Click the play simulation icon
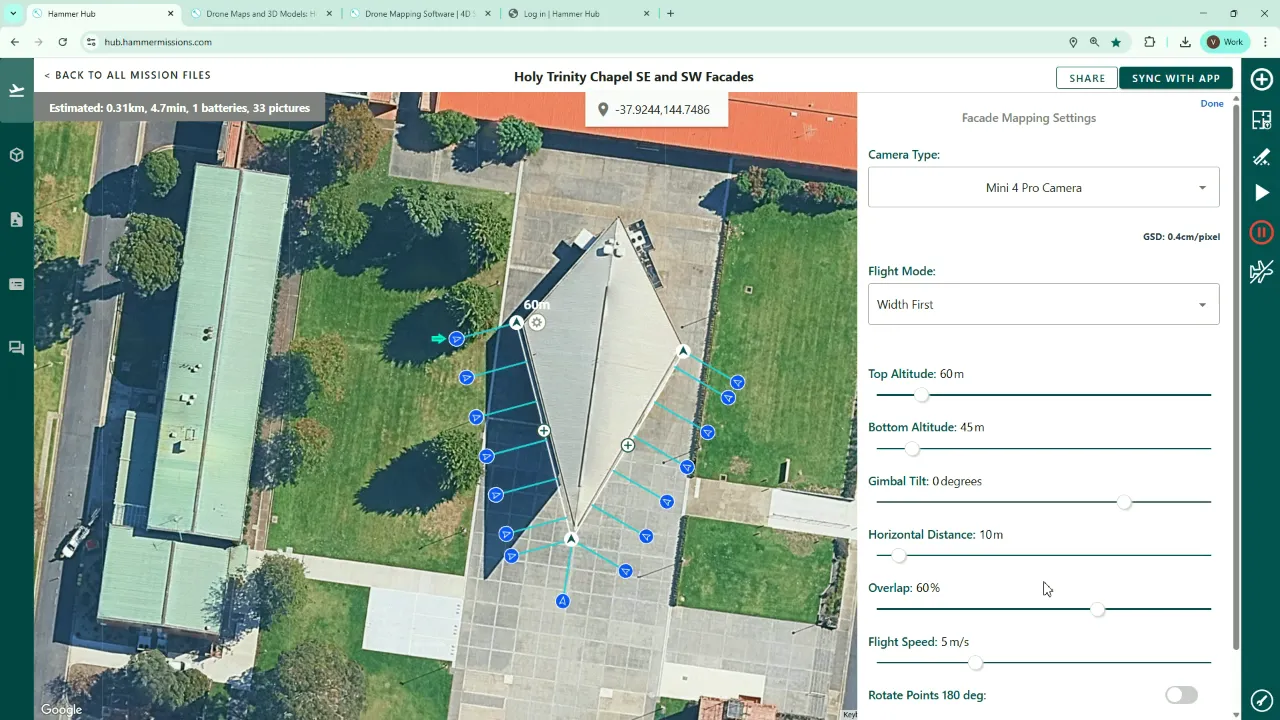 pos(1261,193)
